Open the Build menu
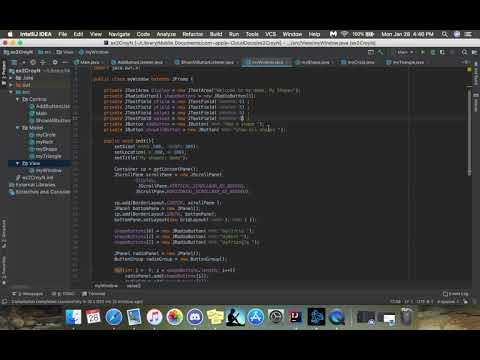The height and width of the screenshot is (360, 480). pyautogui.click(x=216, y=34)
